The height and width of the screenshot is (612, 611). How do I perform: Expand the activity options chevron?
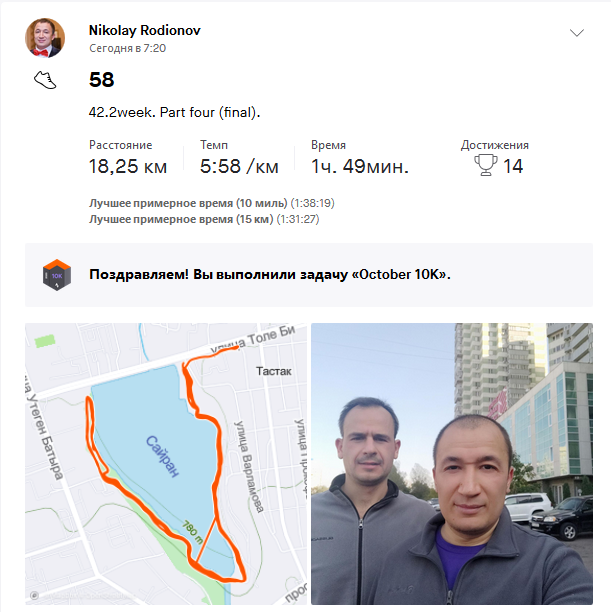(577, 32)
